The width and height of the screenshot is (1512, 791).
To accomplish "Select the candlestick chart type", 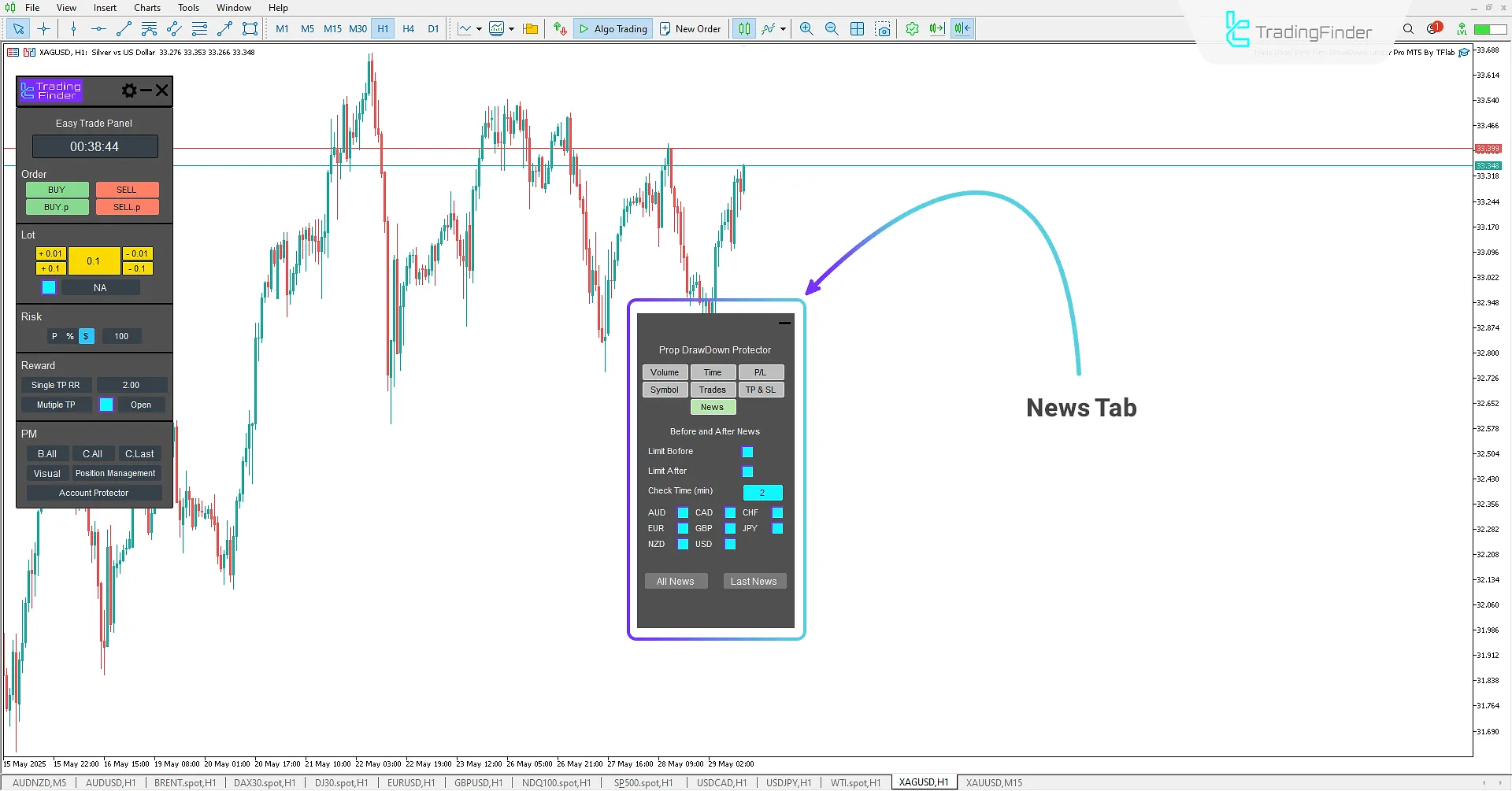I will 743,28.
